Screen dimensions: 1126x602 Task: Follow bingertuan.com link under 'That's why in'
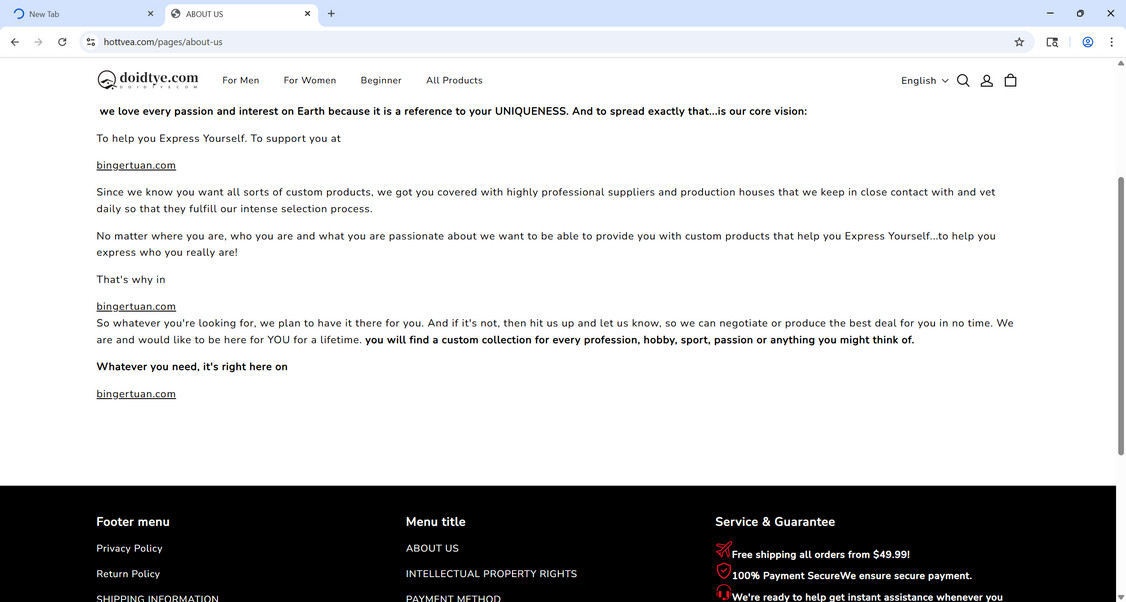click(136, 306)
